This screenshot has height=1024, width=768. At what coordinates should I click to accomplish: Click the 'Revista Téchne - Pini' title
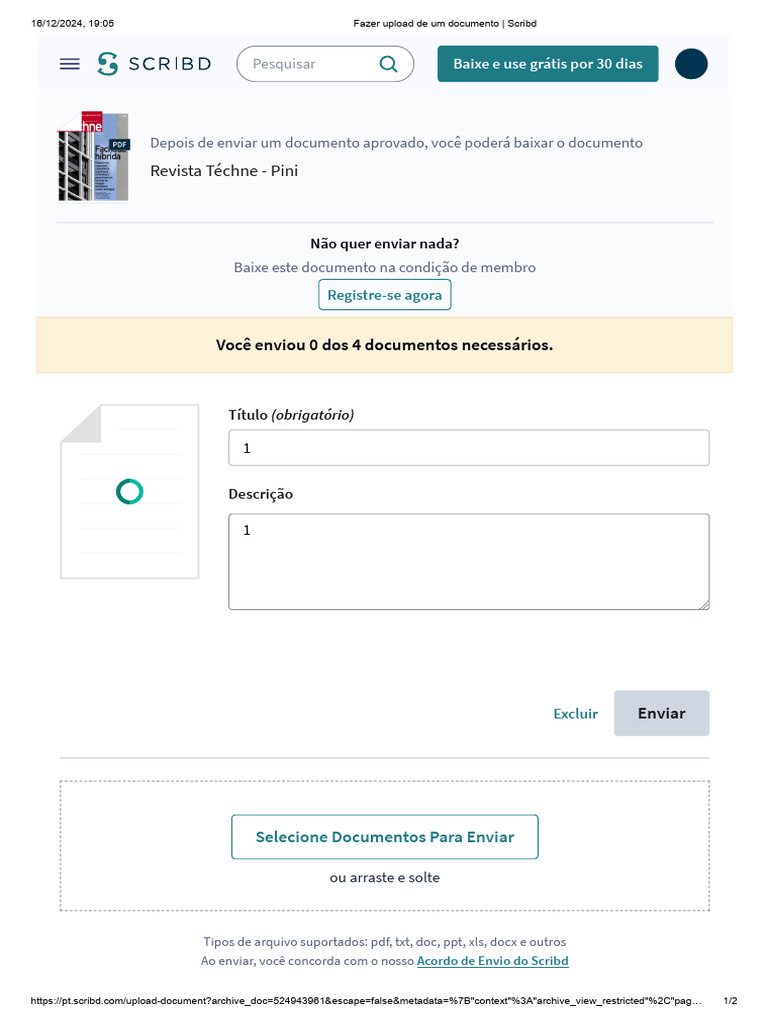pyautogui.click(x=224, y=170)
